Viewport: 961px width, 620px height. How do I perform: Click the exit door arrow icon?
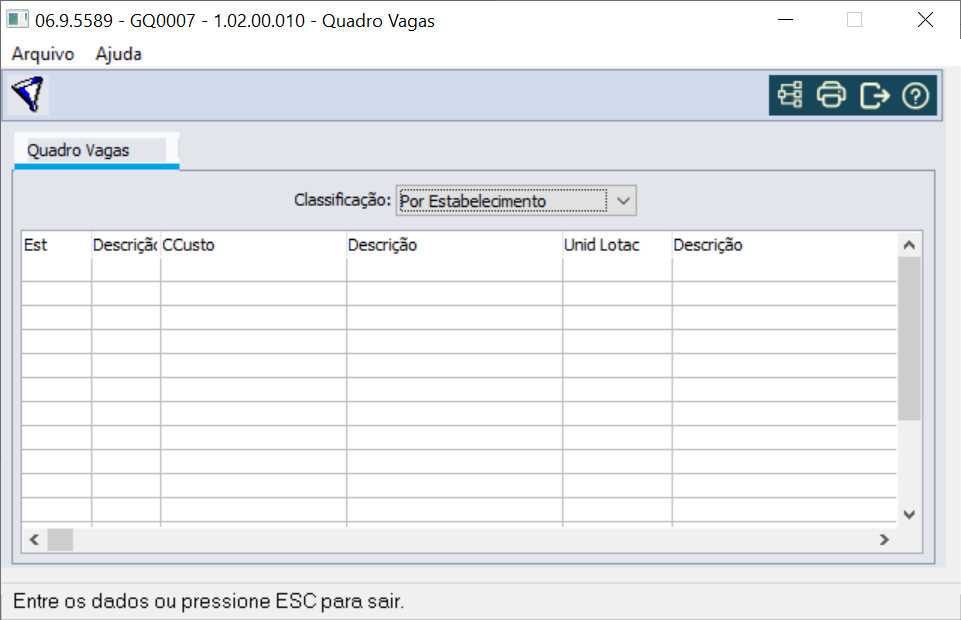click(875, 96)
